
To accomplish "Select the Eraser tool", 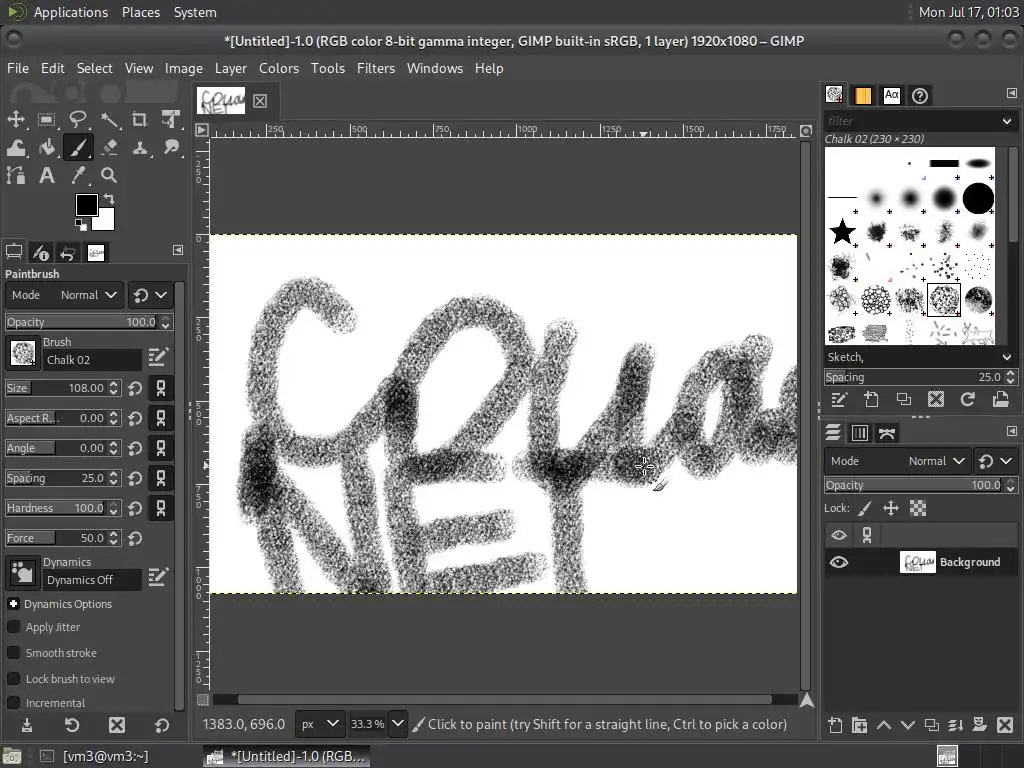I will [109, 148].
